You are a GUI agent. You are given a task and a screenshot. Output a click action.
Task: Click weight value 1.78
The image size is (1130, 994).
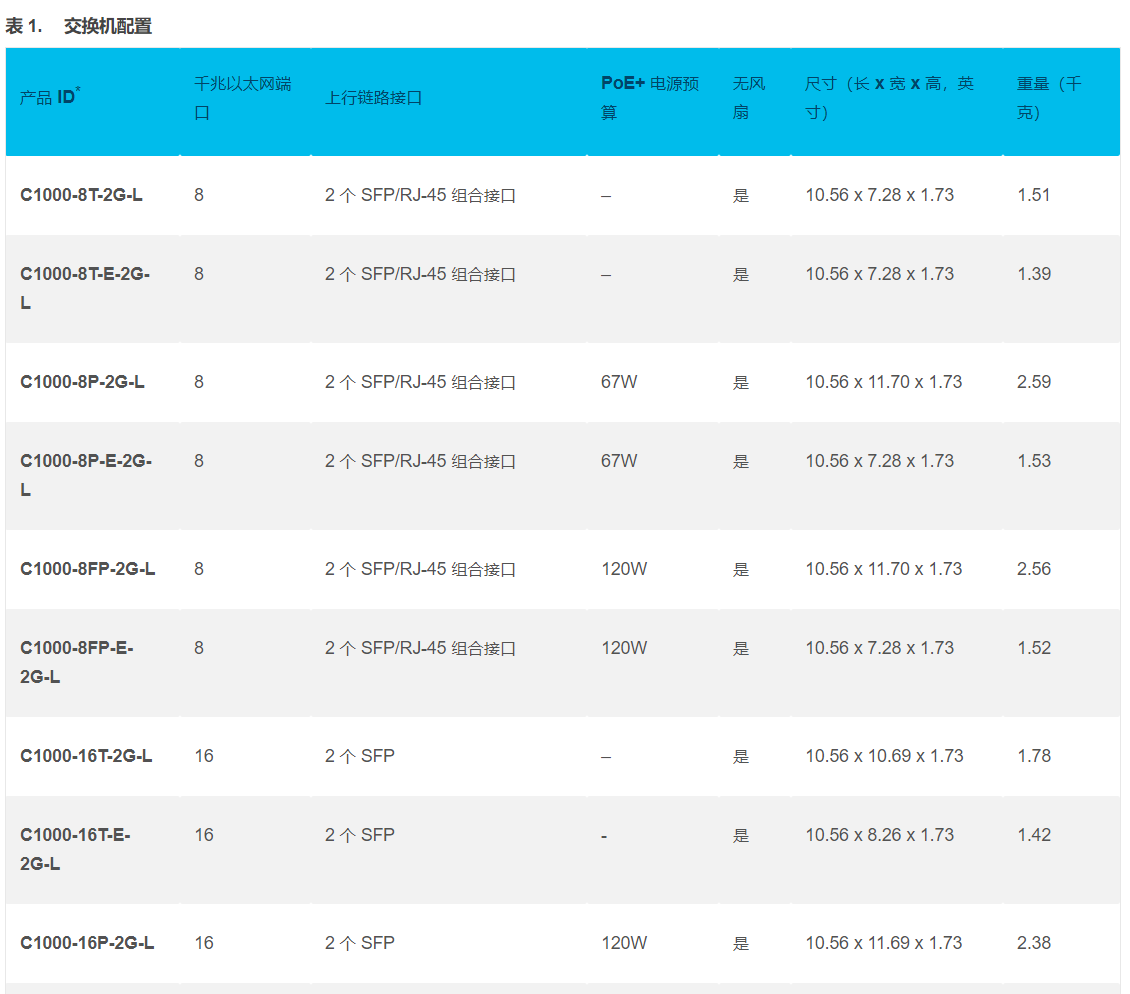1034,756
